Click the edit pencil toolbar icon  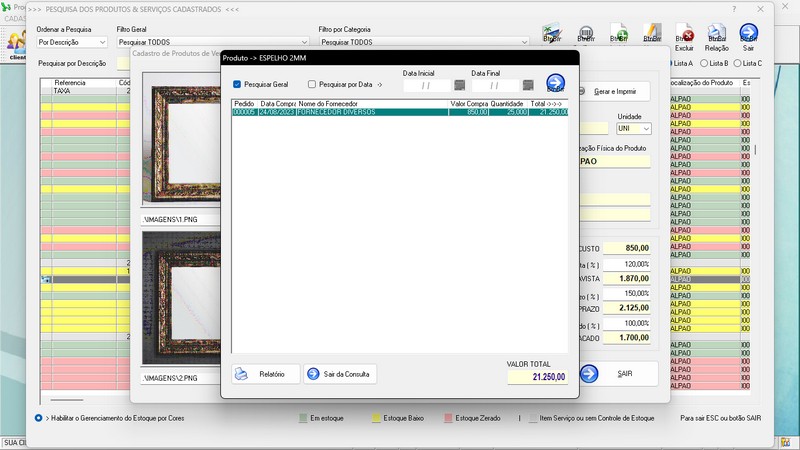[652, 33]
